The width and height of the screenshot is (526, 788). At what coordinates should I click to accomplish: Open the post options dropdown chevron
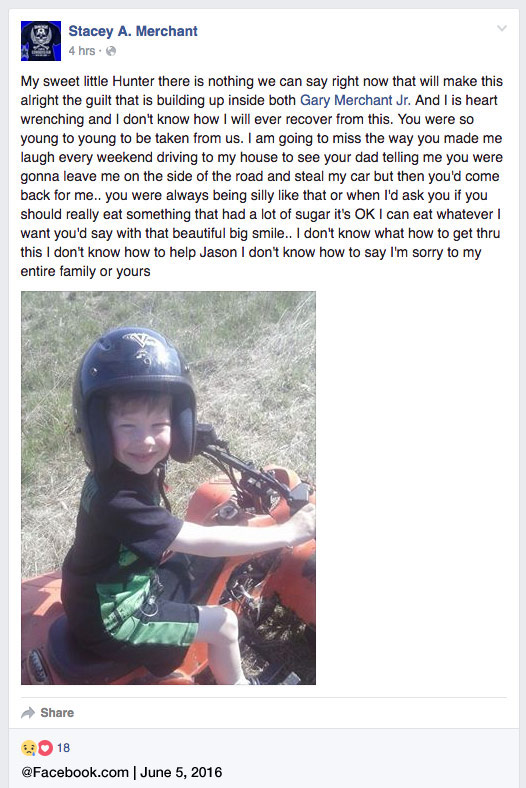click(x=501, y=28)
